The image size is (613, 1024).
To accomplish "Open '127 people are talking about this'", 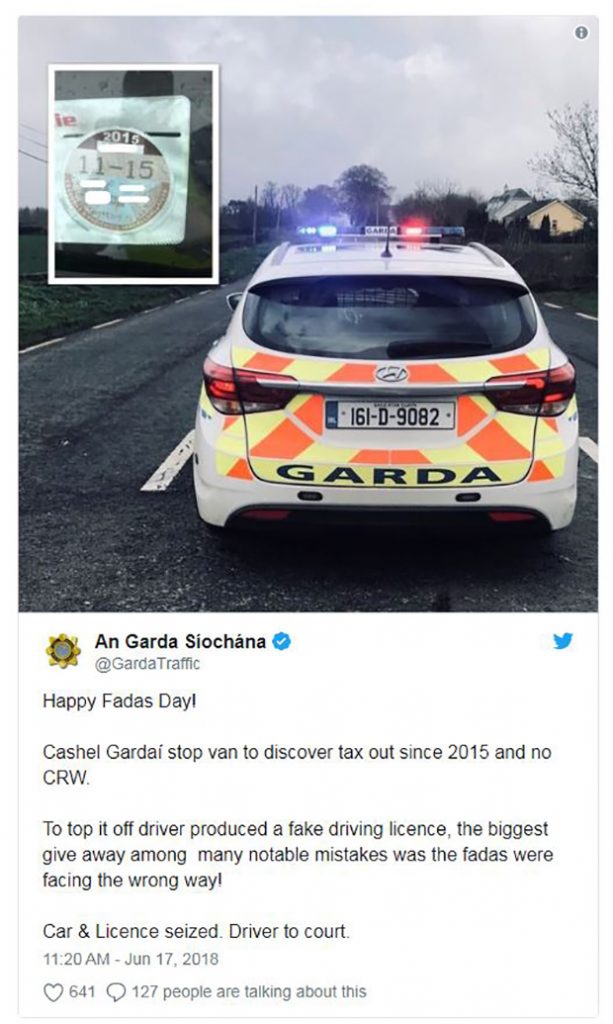I will click(x=249, y=992).
